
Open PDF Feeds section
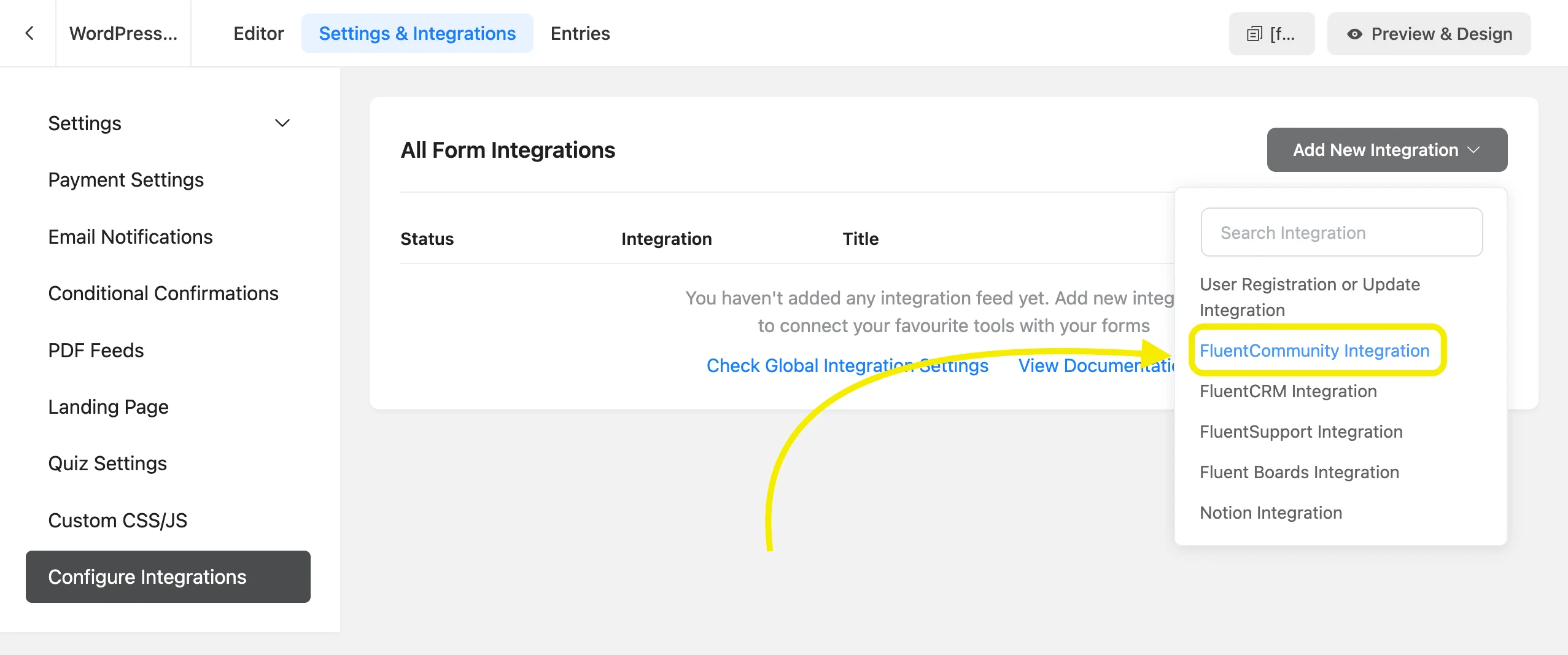pos(96,351)
